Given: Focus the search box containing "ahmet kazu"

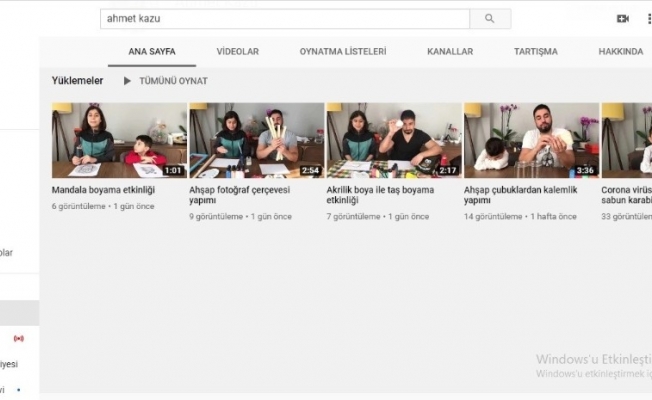Looking at the screenshot, I should 284,19.
